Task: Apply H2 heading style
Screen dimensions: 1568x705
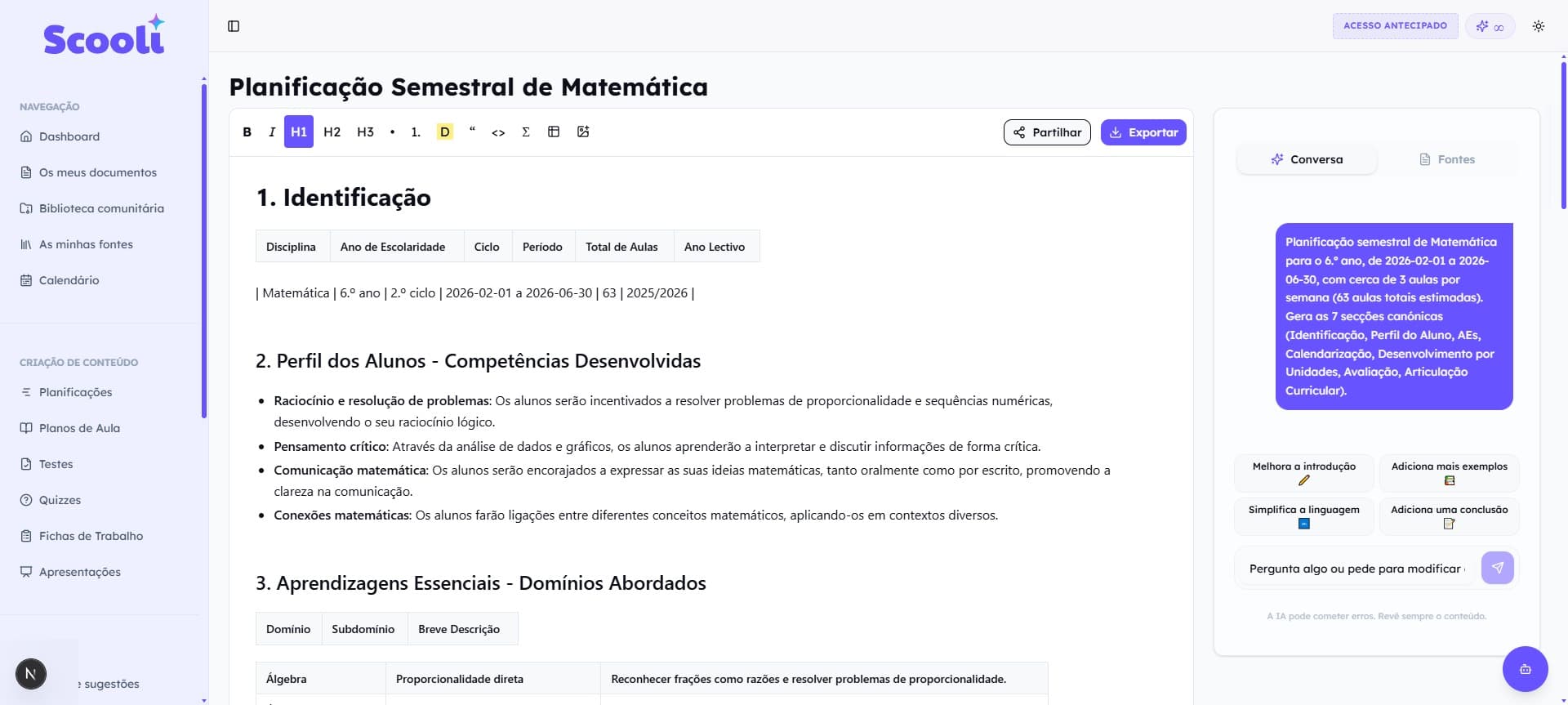Action: 332,132
